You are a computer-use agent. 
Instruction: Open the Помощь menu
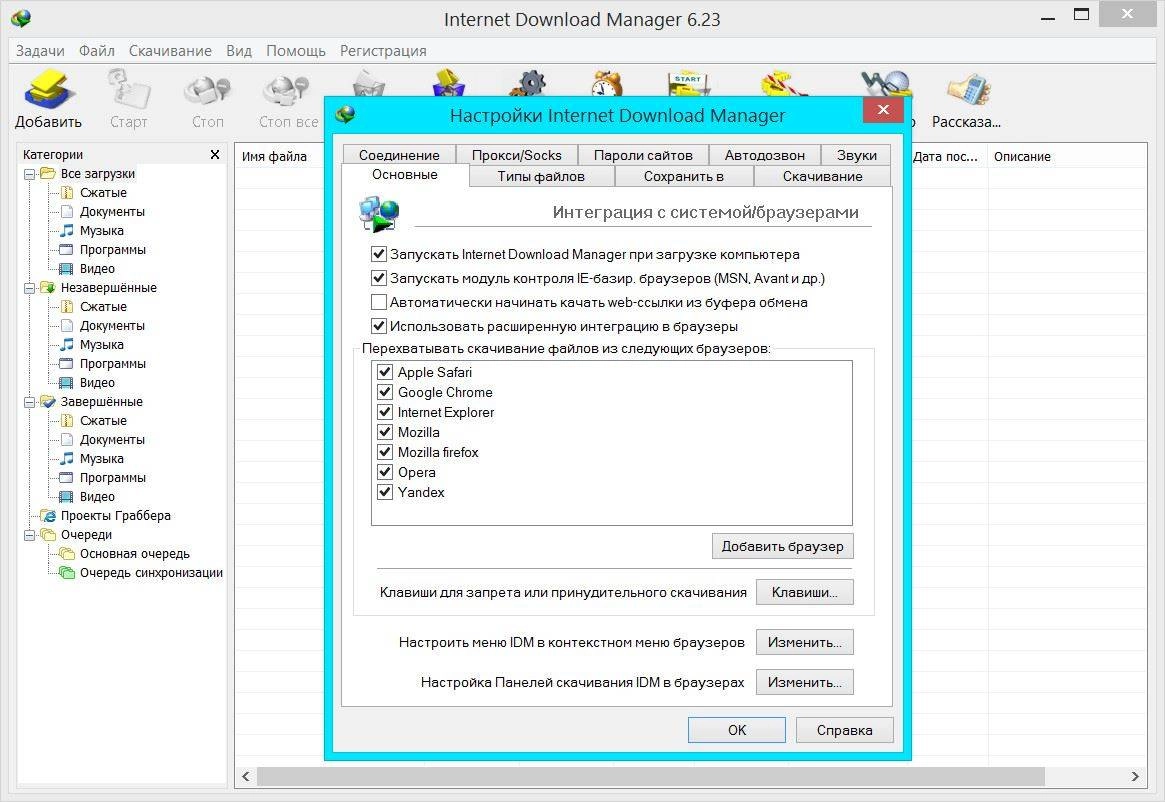[x=296, y=51]
